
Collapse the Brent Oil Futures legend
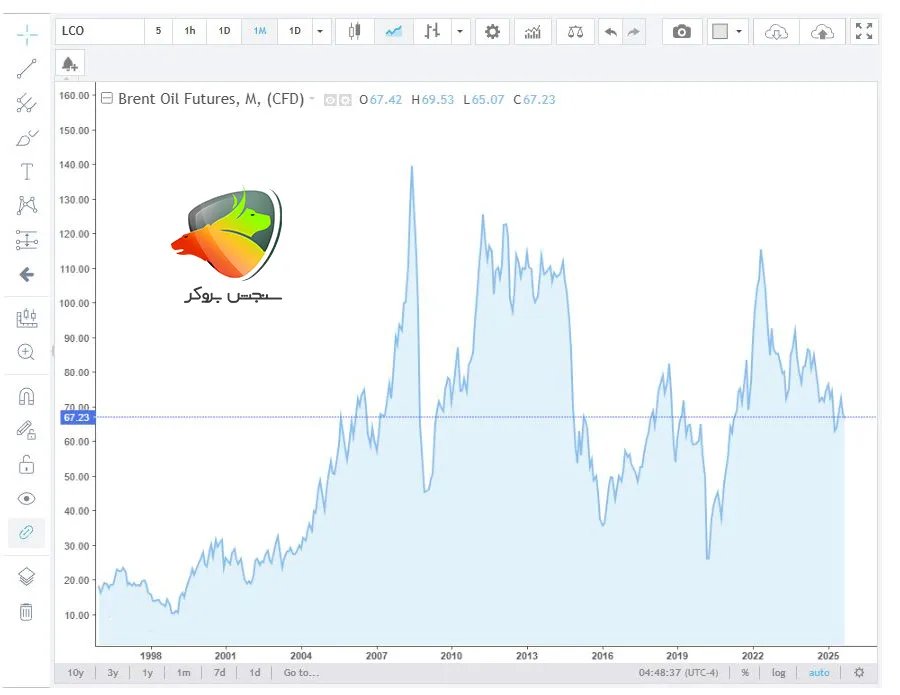coord(107,99)
